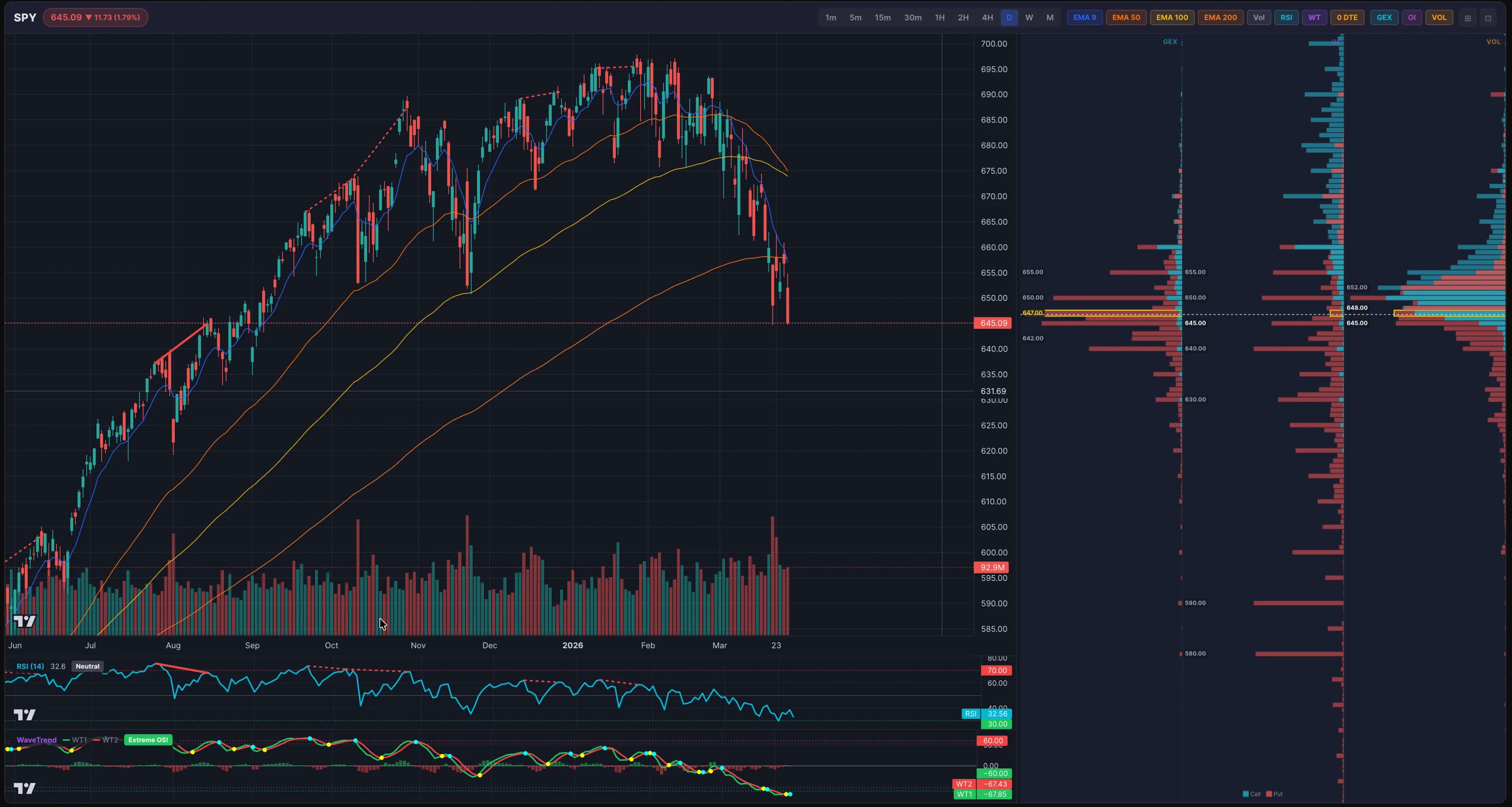Click the 30.00 RSI oversold tag

997,724
